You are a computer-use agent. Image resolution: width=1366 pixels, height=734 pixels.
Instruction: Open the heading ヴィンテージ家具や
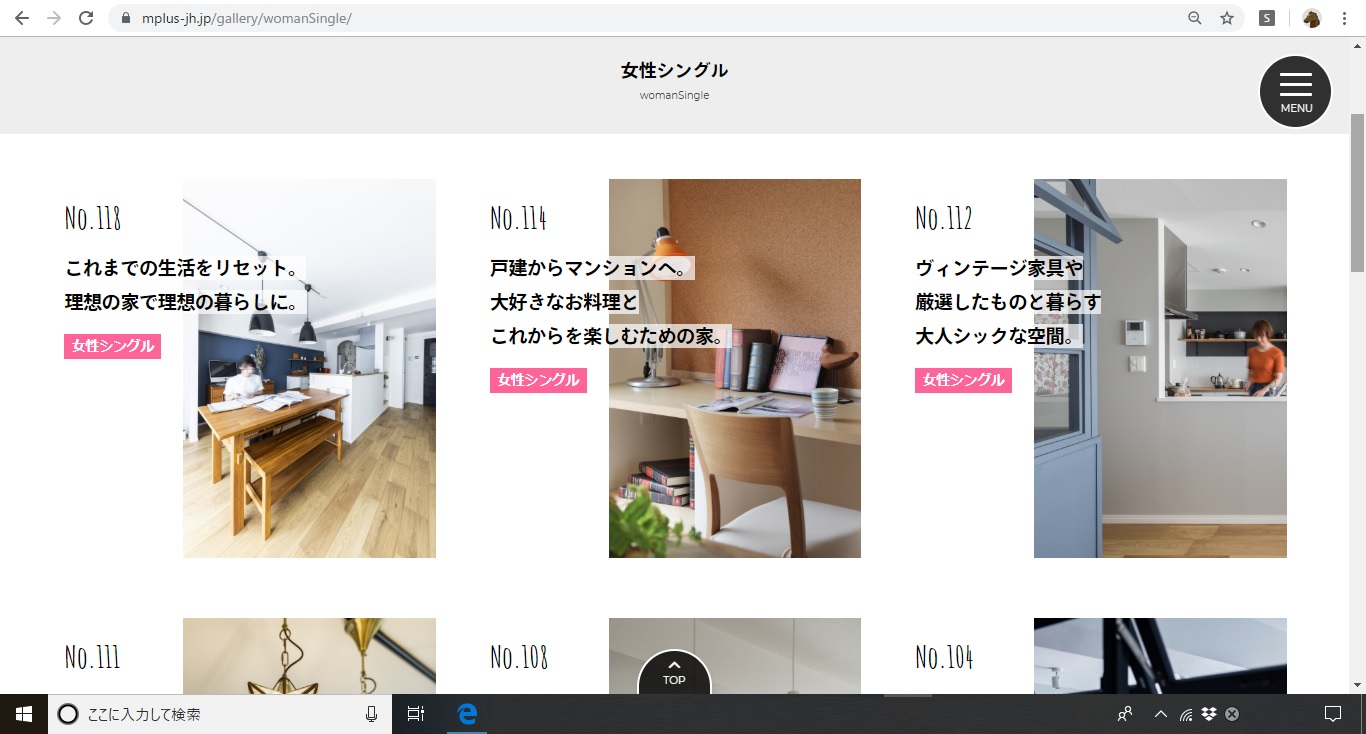pos(1000,268)
